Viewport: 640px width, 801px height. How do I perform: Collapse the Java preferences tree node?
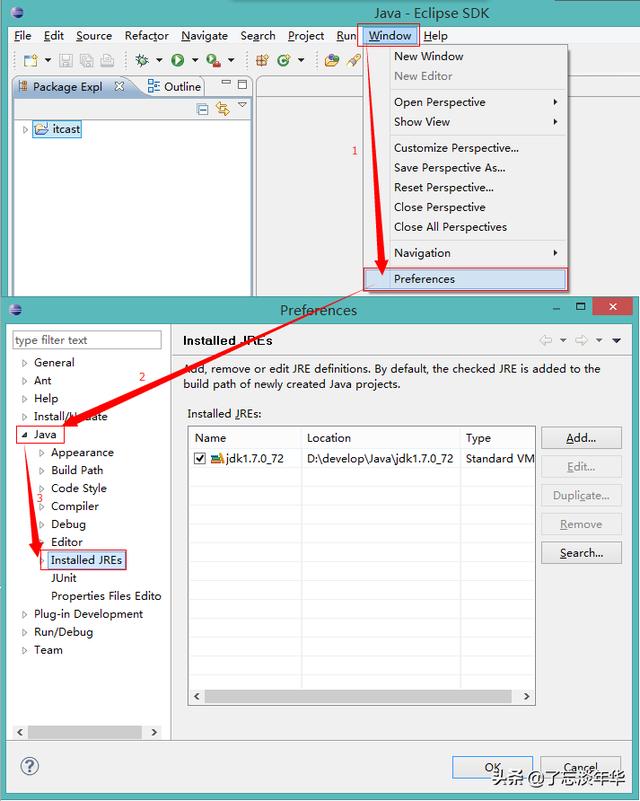click(24, 435)
